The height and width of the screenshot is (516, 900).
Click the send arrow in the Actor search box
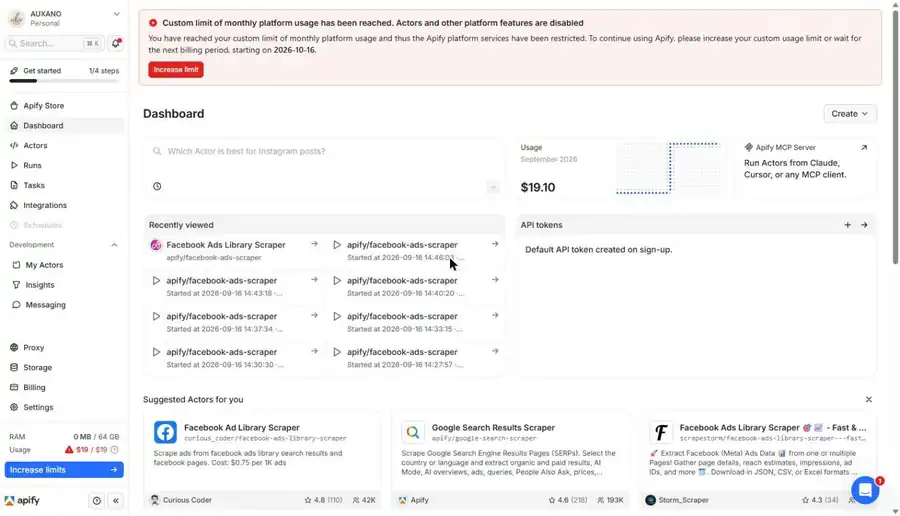[x=492, y=187]
